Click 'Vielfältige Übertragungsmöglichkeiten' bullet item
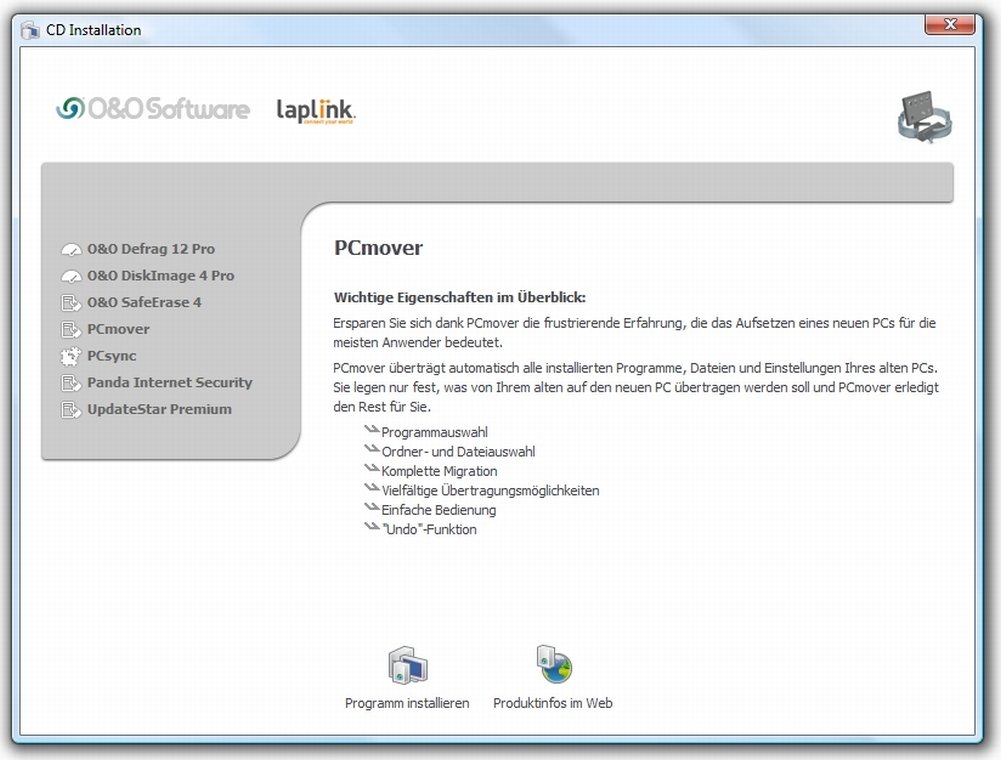This screenshot has height=760, width=1001. [490, 490]
